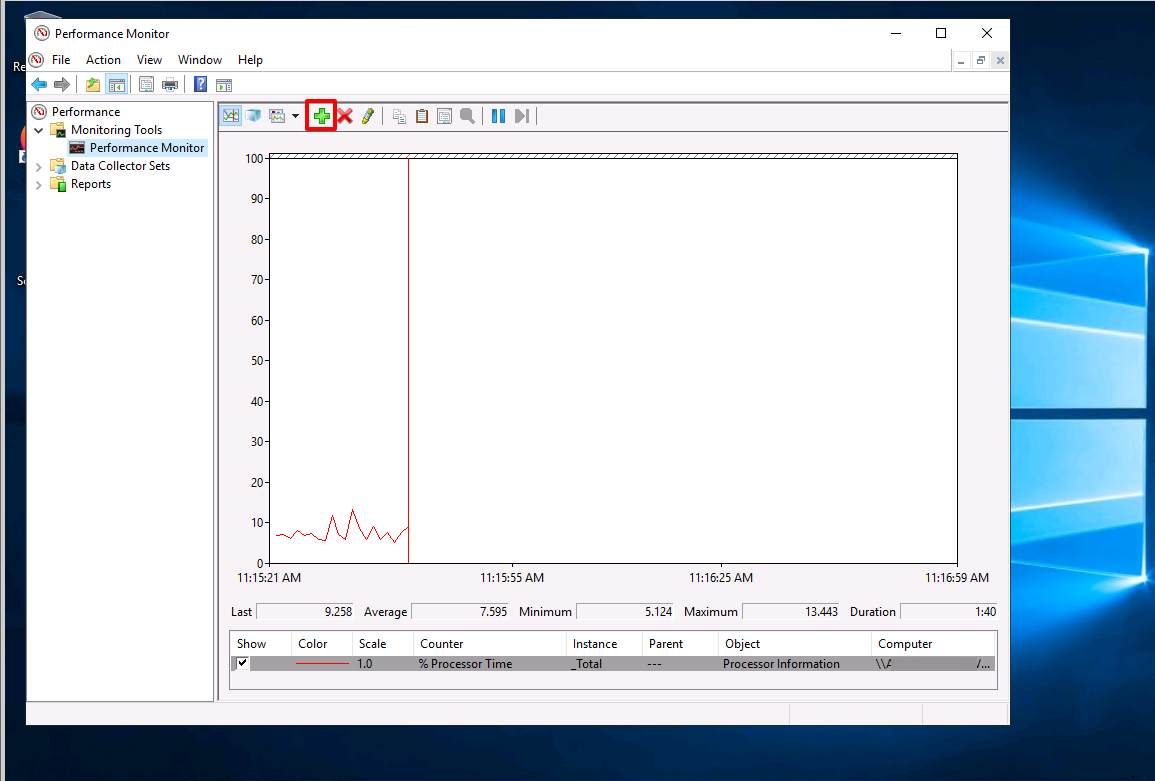The width and height of the screenshot is (1155, 781).
Task: Open Help via the blue question mark icon
Action: click(x=200, y=85)
